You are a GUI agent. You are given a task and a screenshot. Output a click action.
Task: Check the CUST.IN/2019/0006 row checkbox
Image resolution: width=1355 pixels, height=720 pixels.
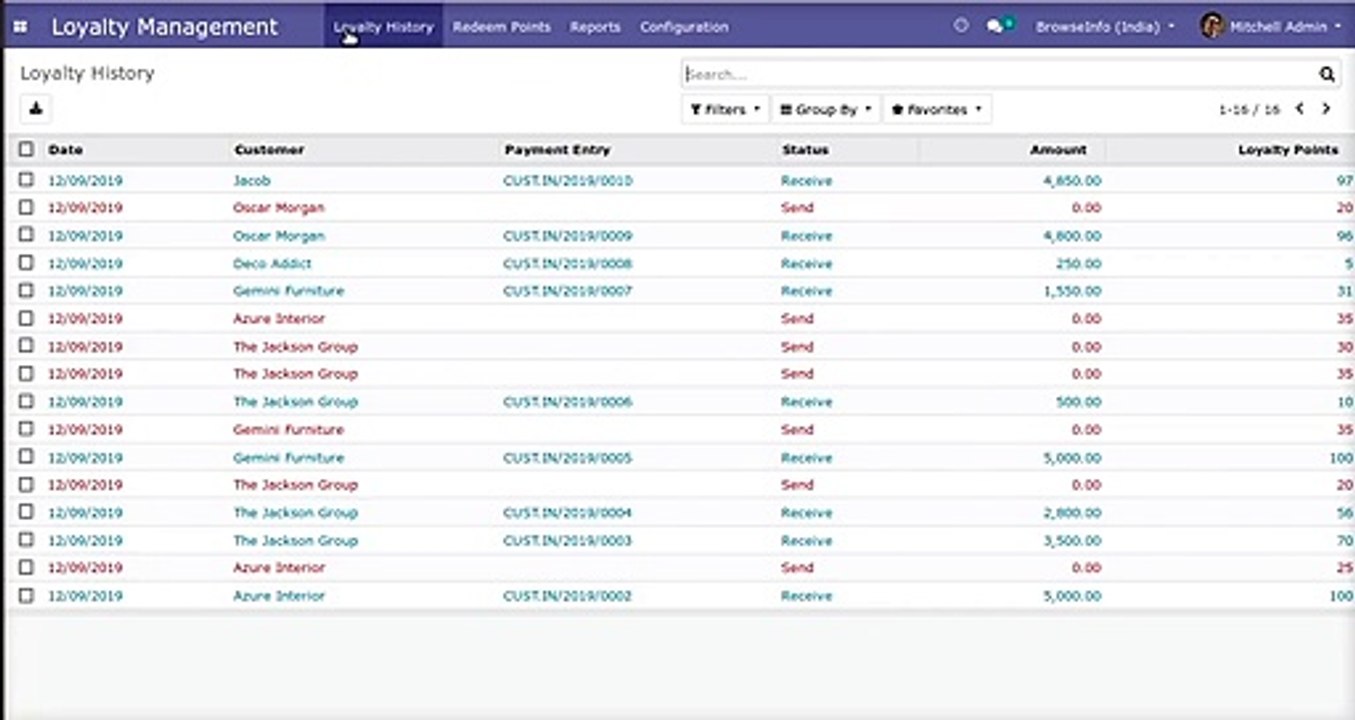coord(26,401)
